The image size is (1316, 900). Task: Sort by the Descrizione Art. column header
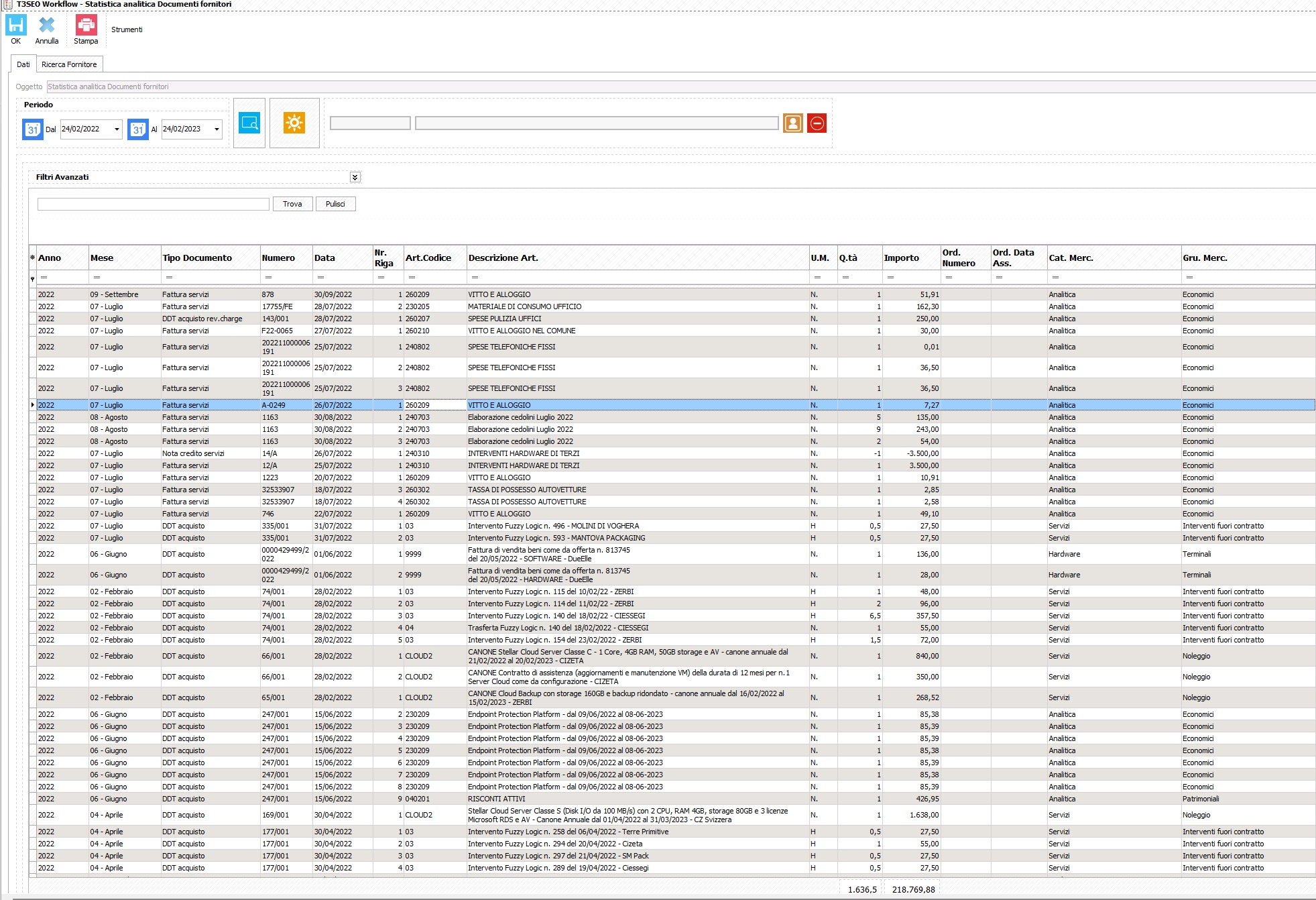click(x=638, y=258)
